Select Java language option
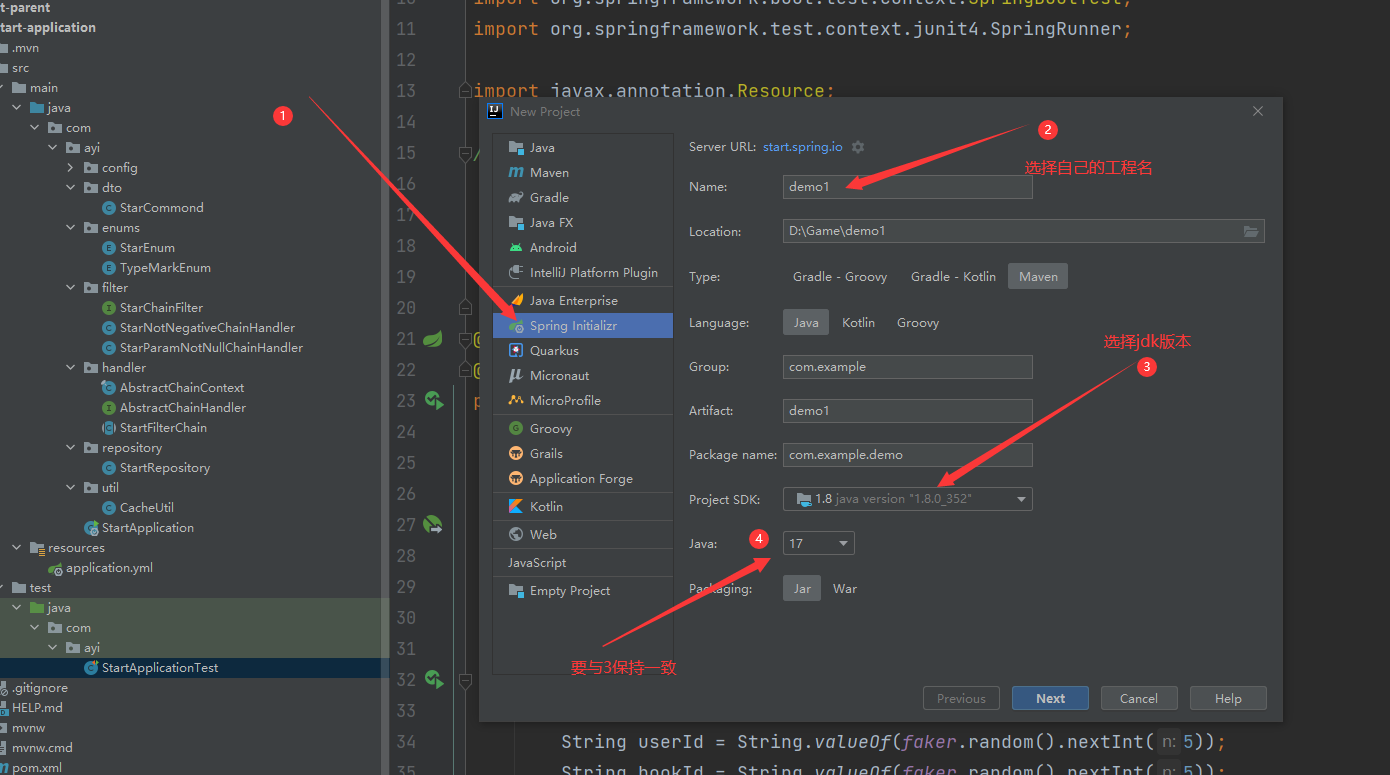 coord(806,322)
